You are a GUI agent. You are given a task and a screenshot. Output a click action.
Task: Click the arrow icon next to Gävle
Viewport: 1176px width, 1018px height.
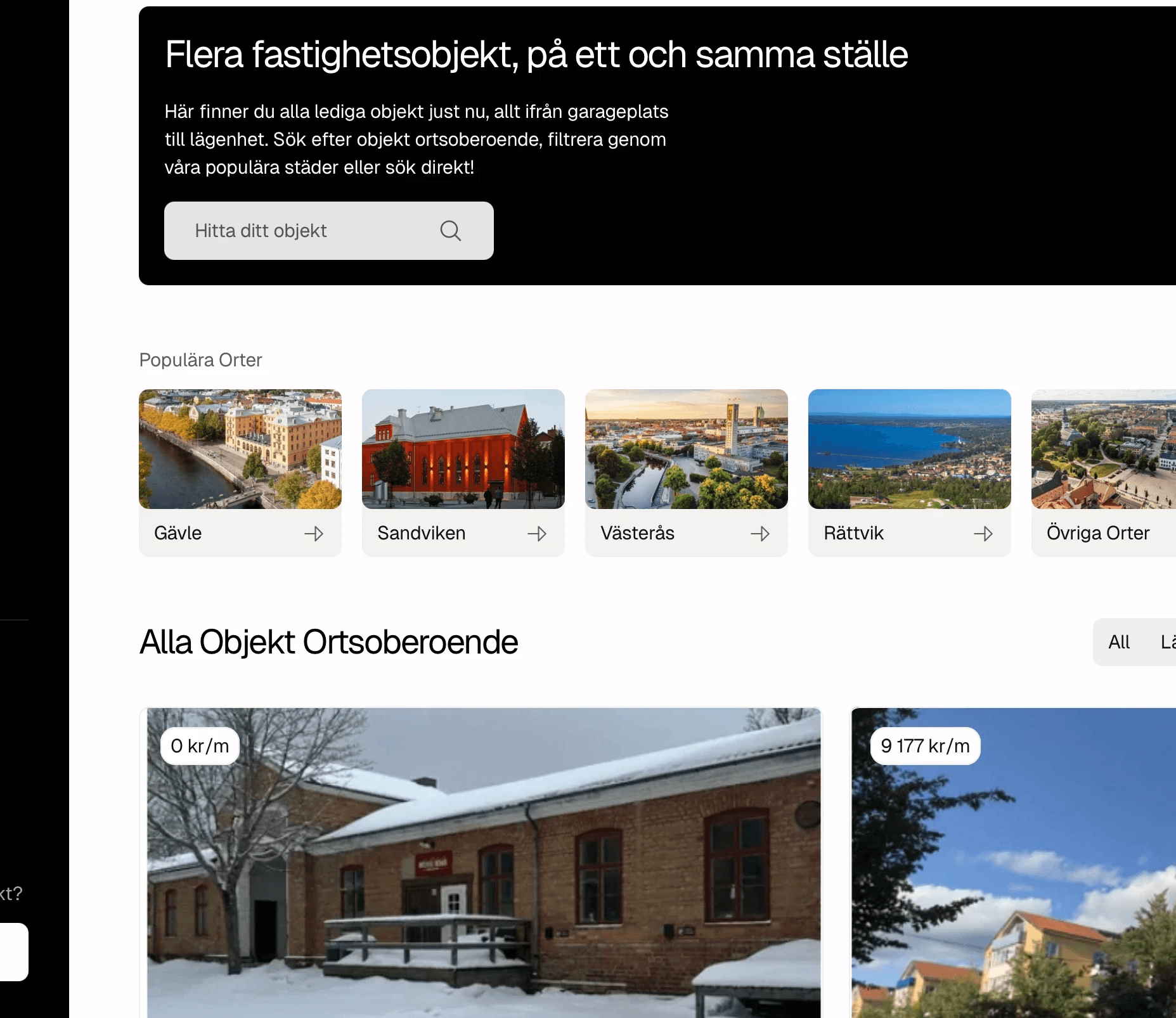[x=314, y=534]
